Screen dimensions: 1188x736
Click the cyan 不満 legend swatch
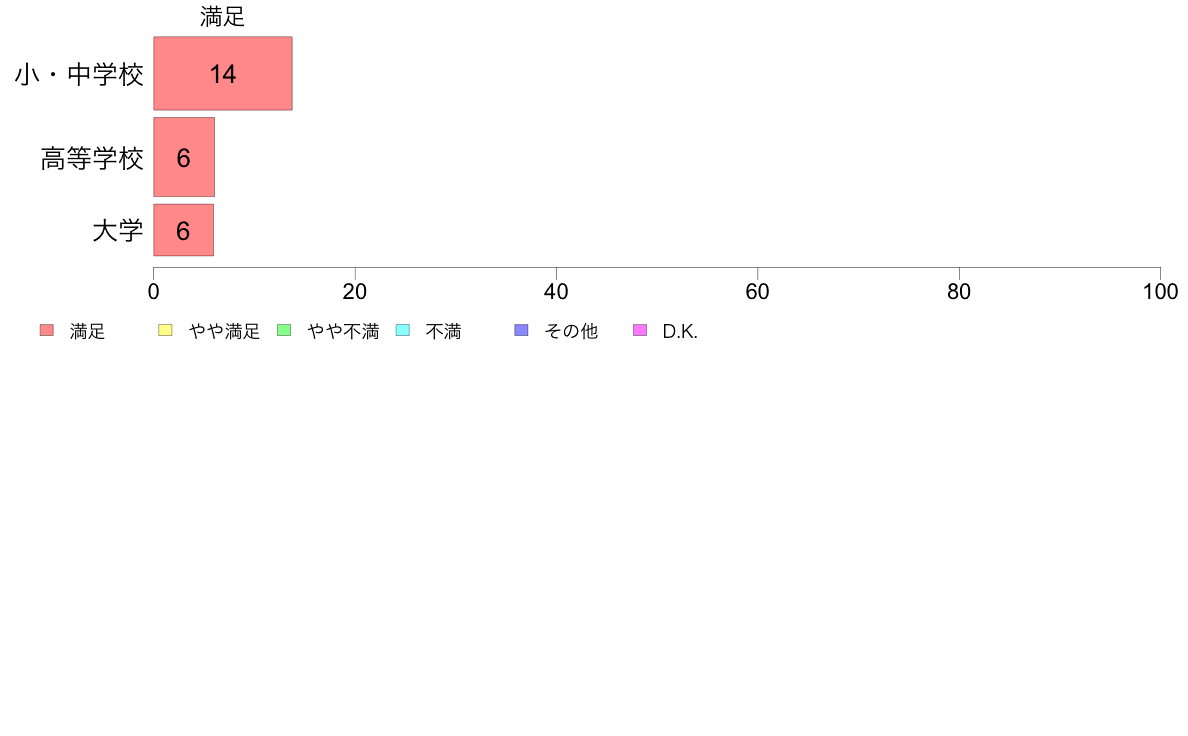pyautogui.click(x=403, y=330)
